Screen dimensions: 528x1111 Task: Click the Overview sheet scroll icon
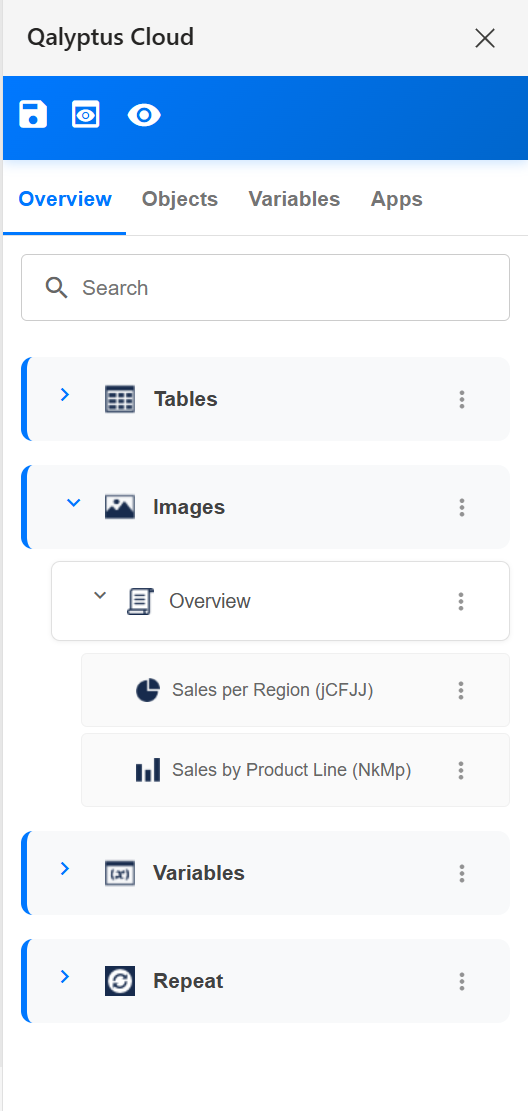coord(140,602)
